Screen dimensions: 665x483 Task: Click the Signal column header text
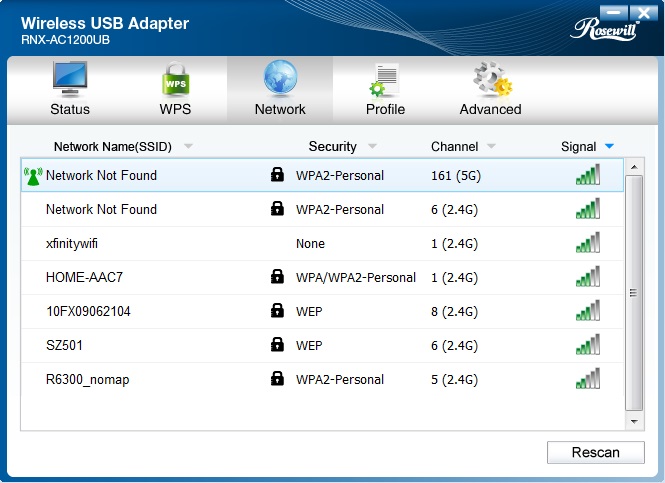pos(578,147)
